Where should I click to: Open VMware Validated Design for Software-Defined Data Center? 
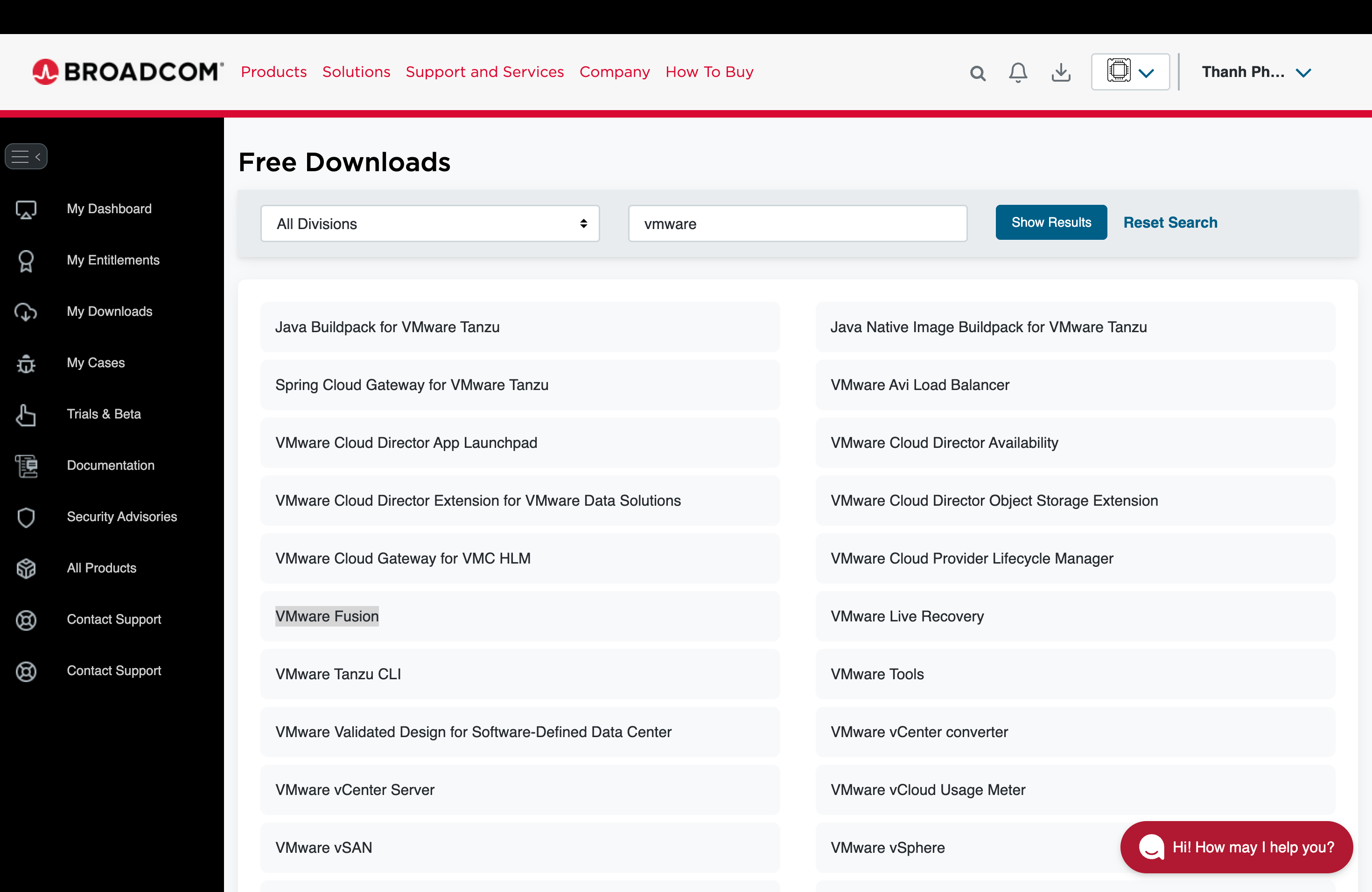click(520, 732)
